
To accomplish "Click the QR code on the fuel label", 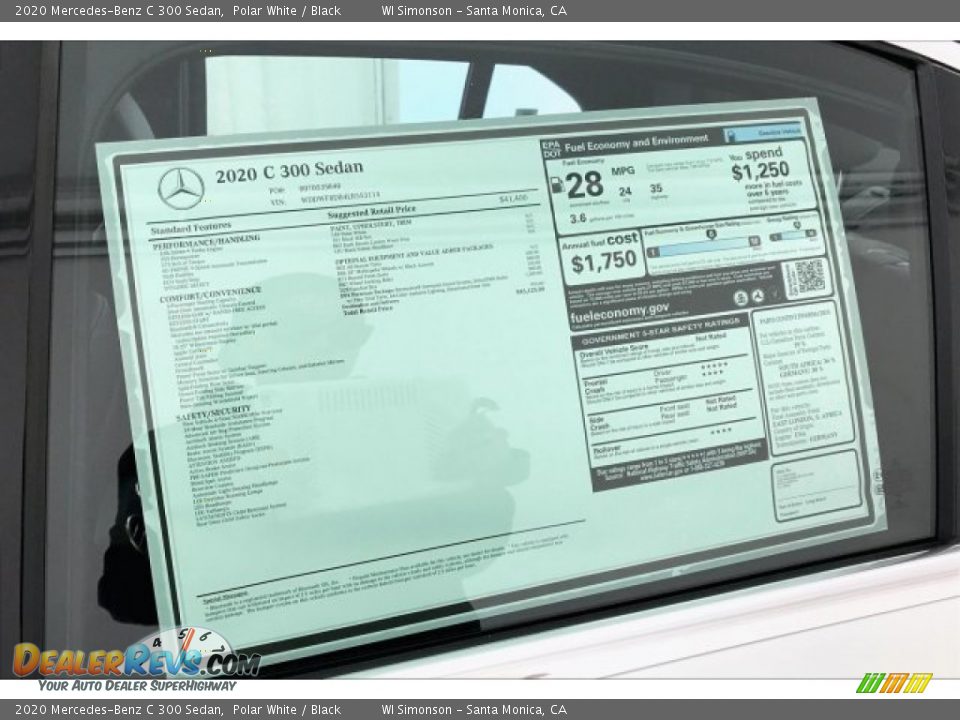I will [x=809, y=277].
